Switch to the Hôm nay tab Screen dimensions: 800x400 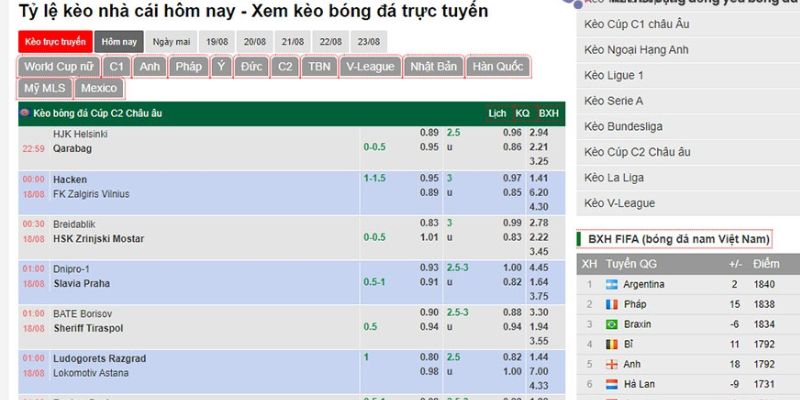pyautogui.click(x=119, y=42)
